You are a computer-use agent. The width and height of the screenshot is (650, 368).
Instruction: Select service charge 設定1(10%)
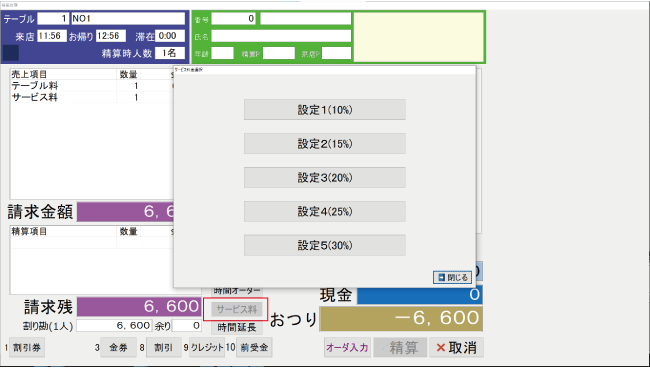tap(325, 110)
